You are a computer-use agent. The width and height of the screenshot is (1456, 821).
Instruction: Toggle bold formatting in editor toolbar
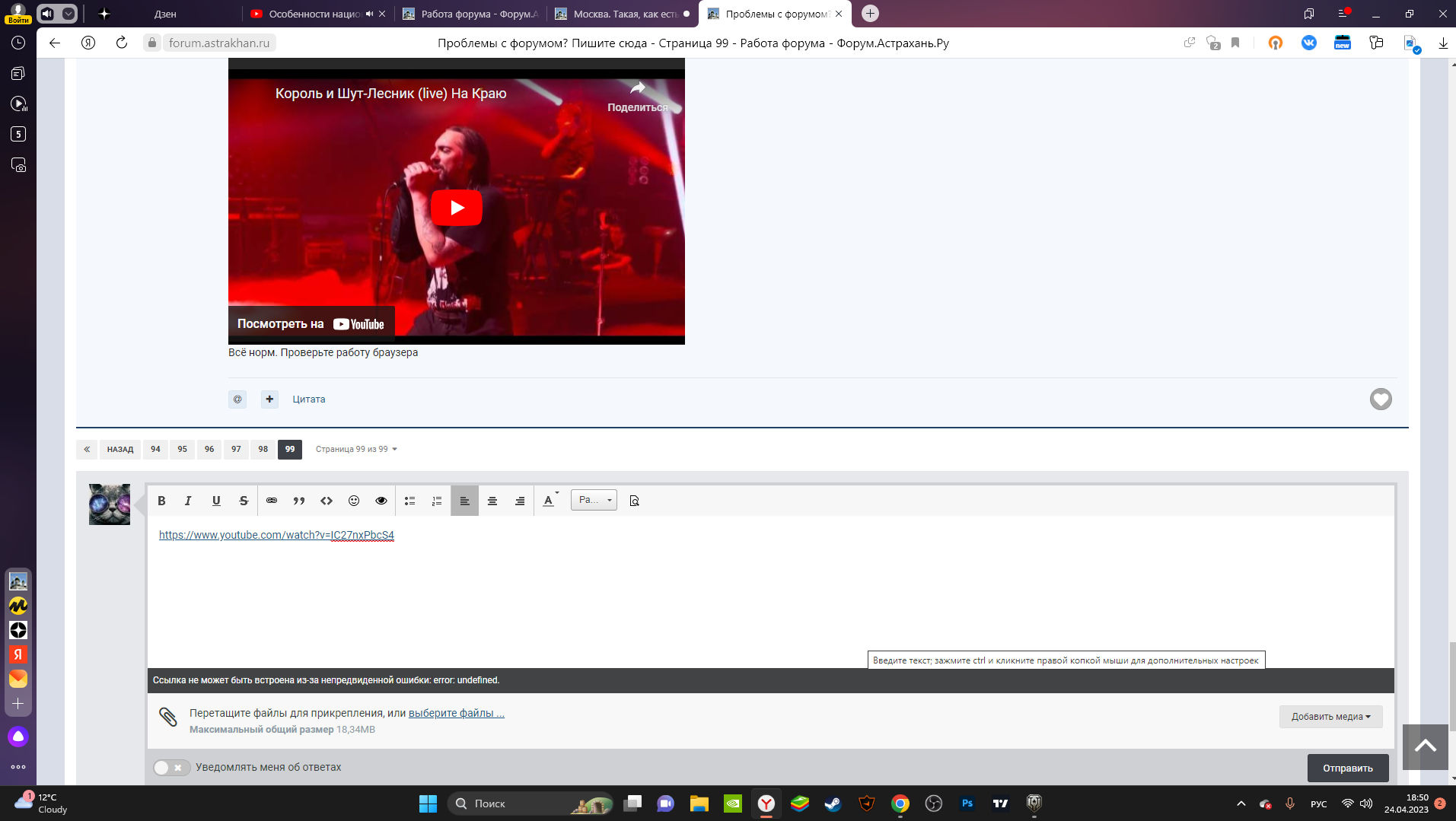tap(161, 501)
